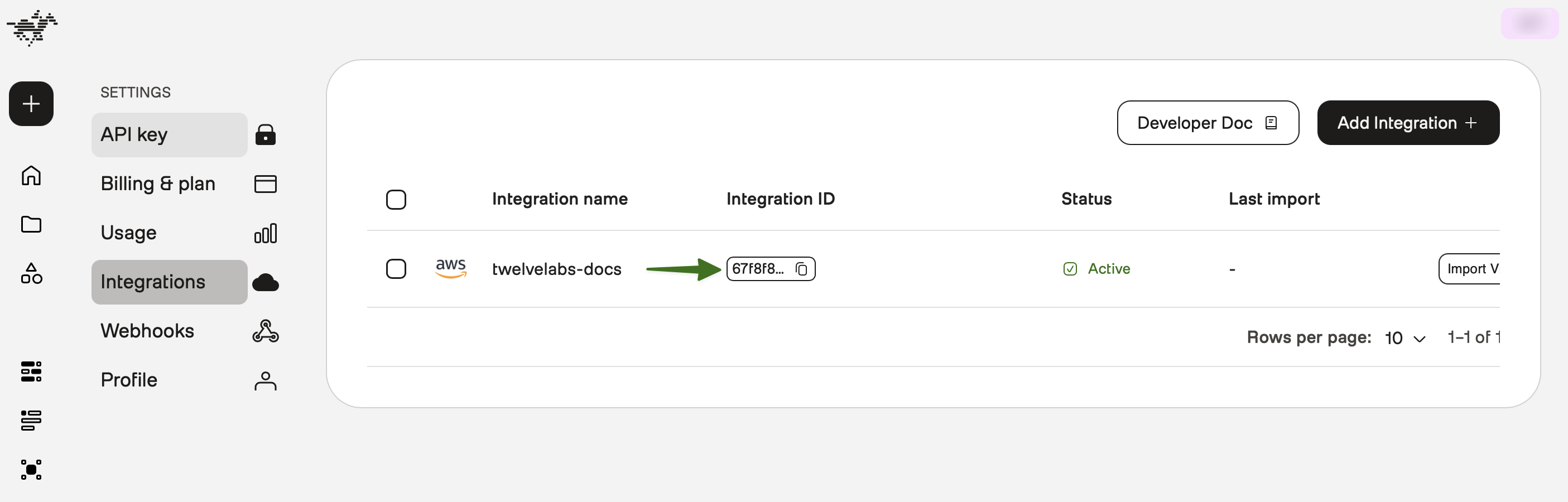Click the Import button for twelvelabs-docs
The height and width of the screenshot is (502, 1568).
(1470, 269)
